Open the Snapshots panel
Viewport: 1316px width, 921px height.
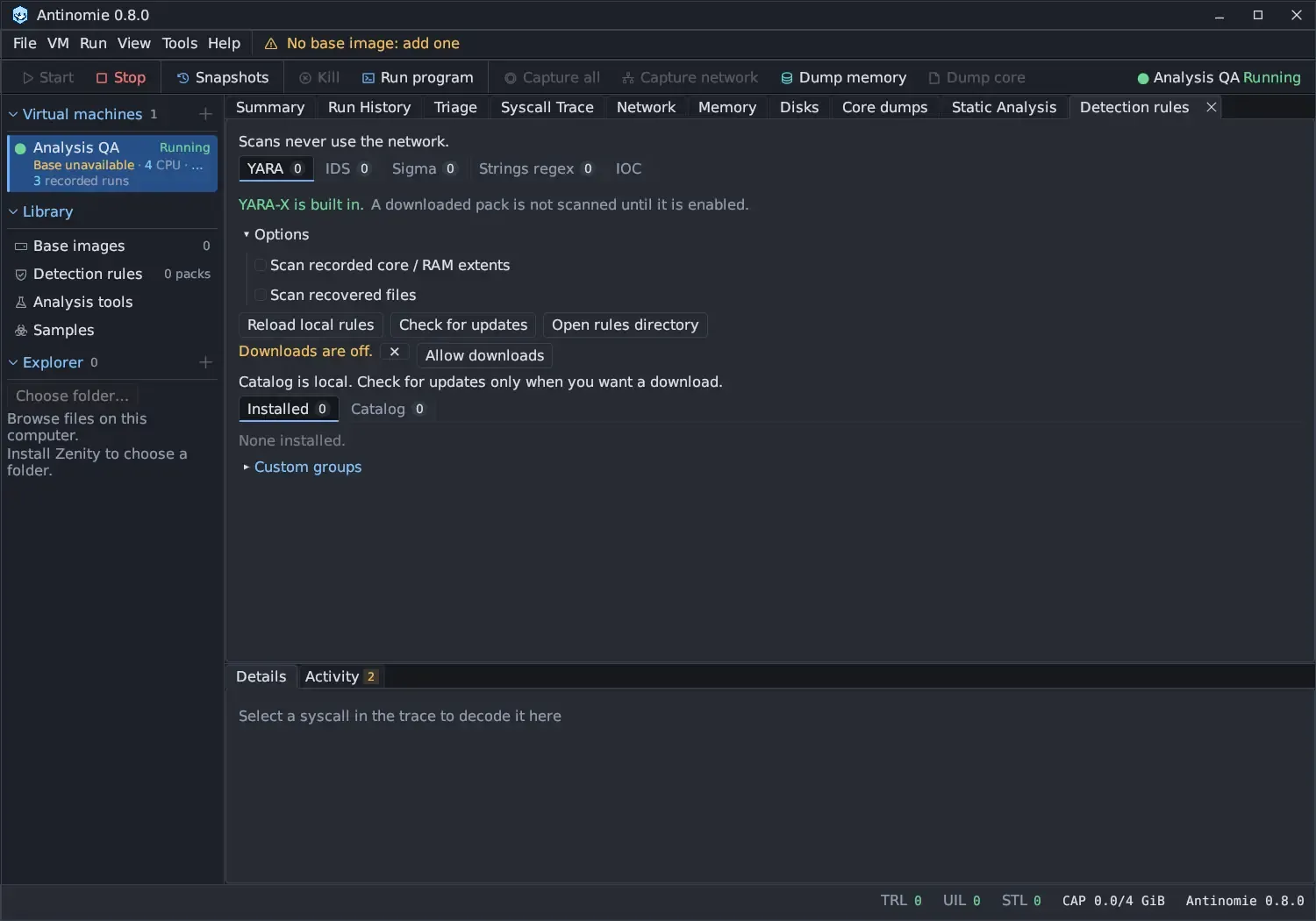point(223,77)
